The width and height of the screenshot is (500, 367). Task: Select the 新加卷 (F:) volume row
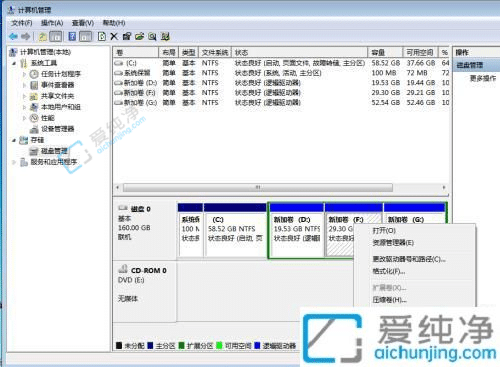pos(282,92)
